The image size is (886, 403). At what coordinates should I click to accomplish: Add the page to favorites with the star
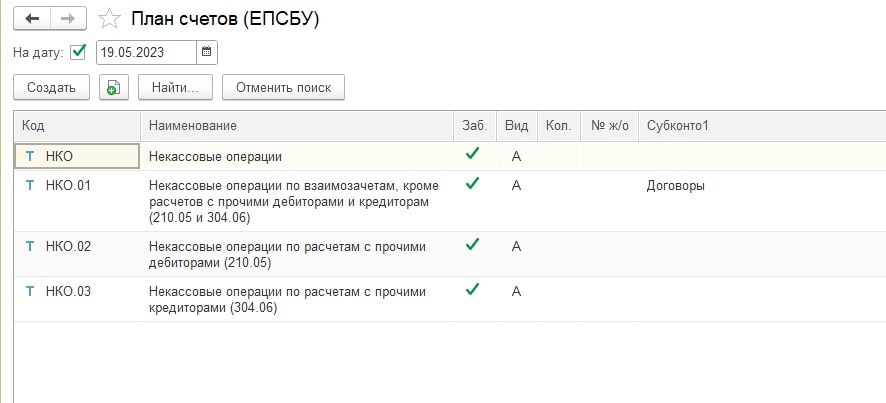click(112, 18)
